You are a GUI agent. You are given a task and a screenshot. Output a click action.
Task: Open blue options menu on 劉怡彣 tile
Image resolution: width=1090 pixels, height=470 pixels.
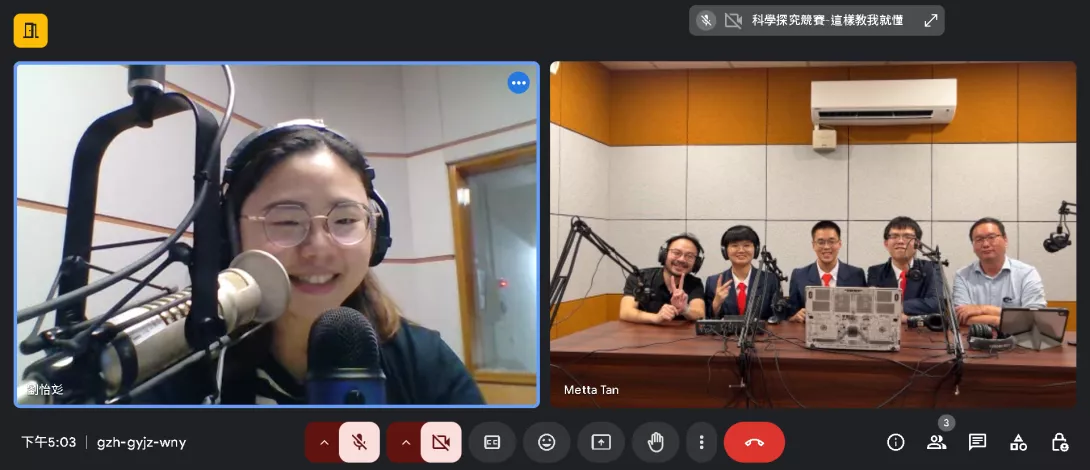click(519, 83)
